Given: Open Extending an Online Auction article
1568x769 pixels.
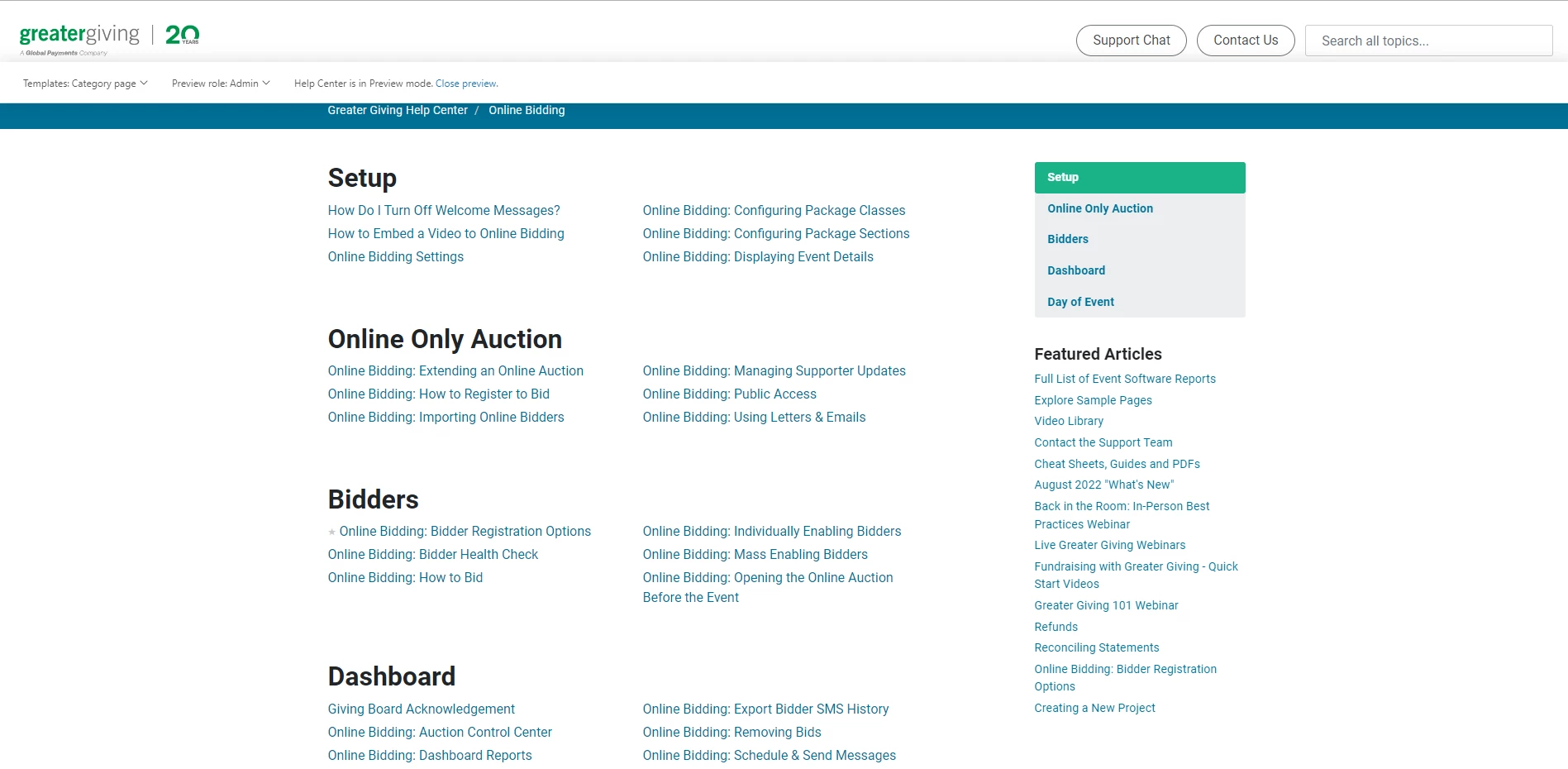Looking at the screenshot, I should 455,371.
